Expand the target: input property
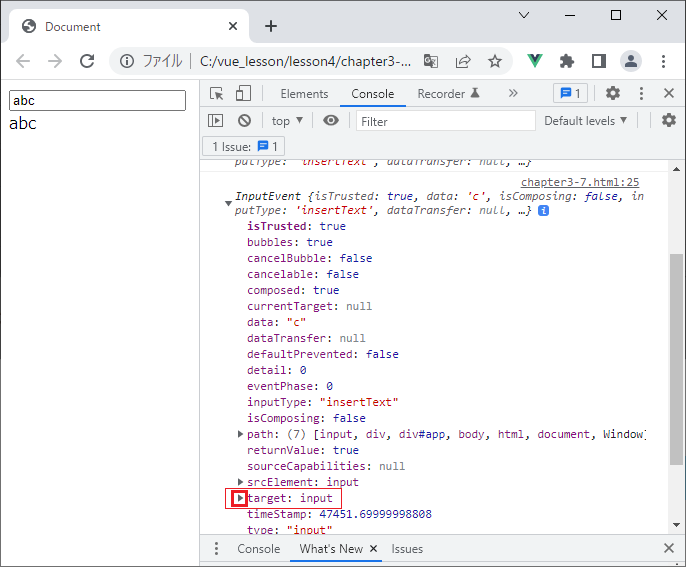 tap(240, 498)
